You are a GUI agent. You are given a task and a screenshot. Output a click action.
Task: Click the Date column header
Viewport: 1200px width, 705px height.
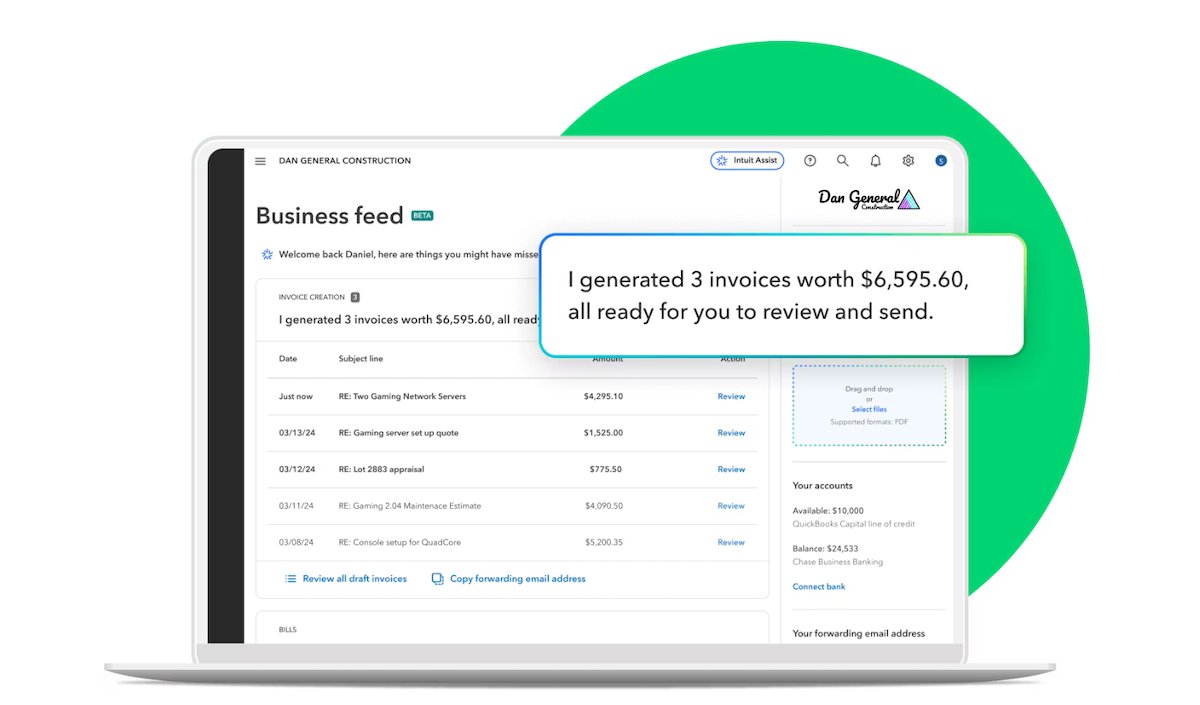(288, 359)
